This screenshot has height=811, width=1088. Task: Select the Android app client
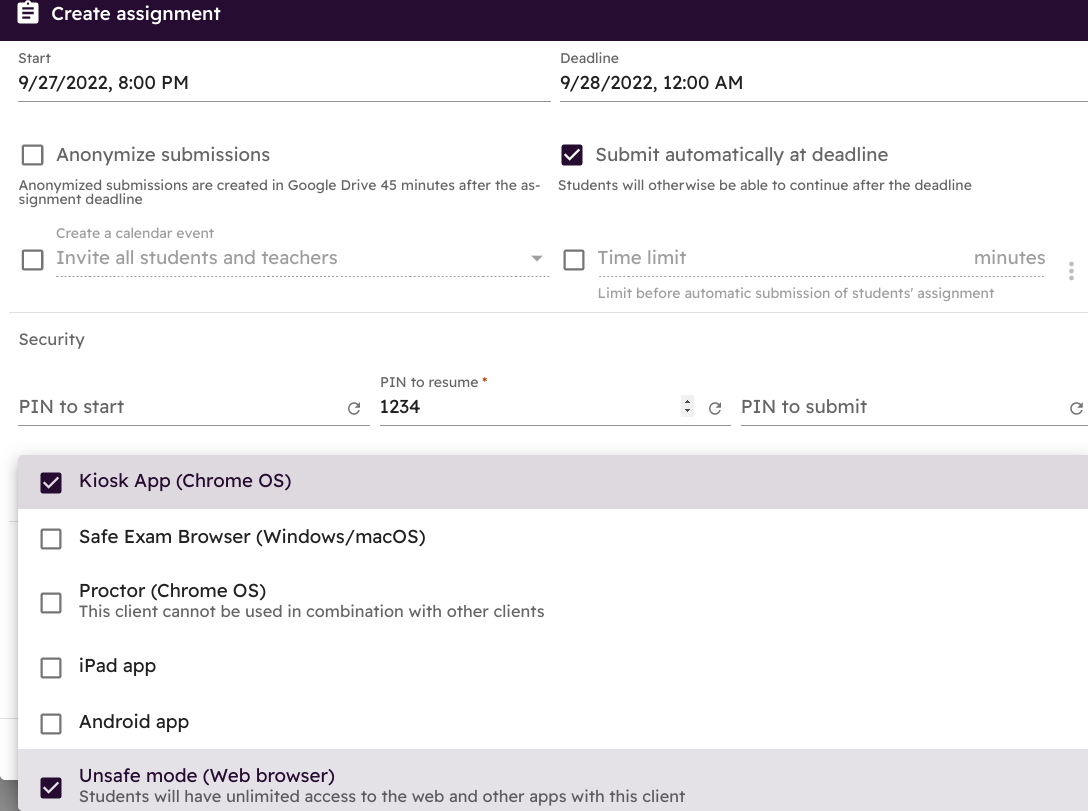click(51, 723)
